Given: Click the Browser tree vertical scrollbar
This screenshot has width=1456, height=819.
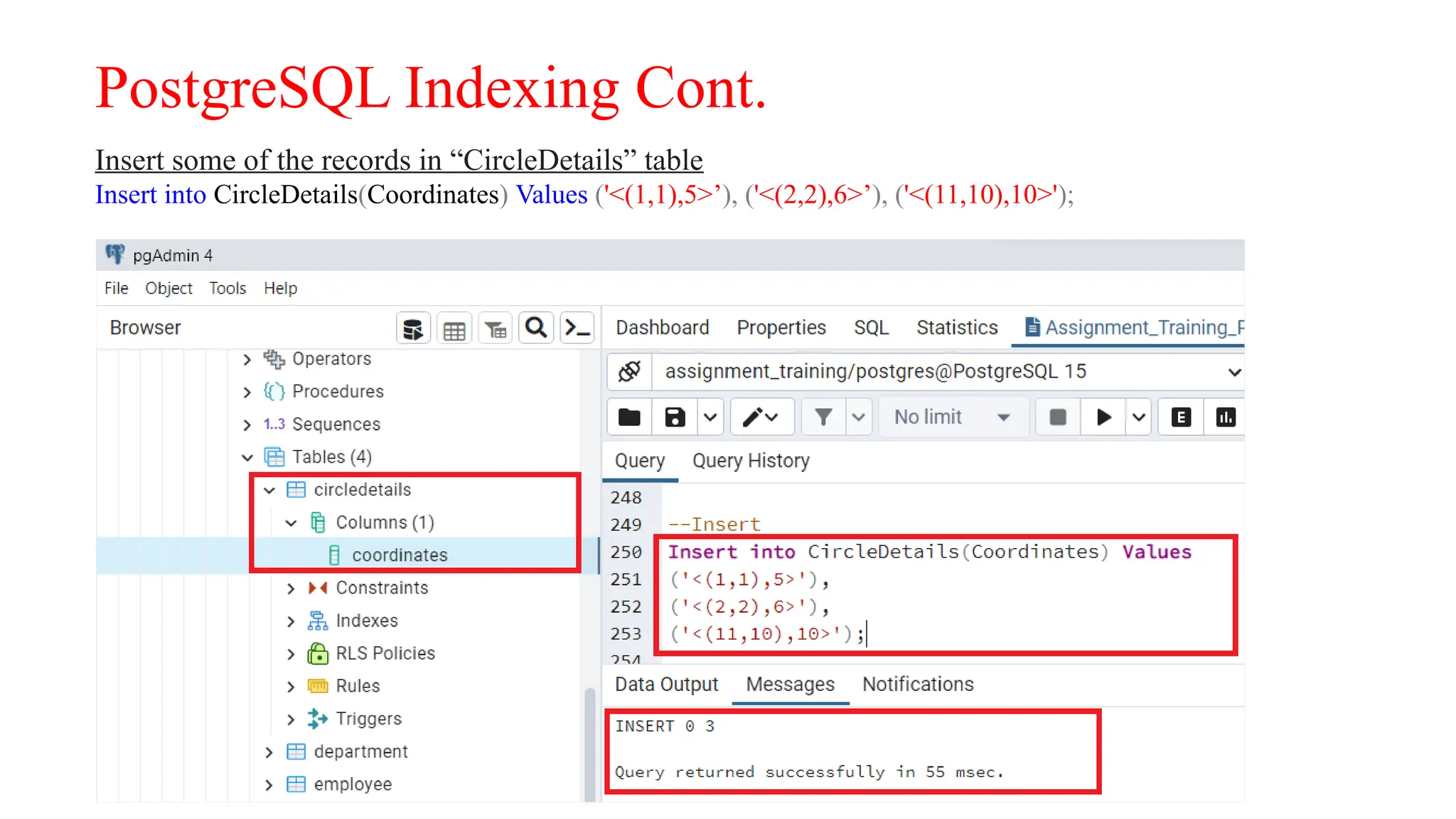Looking at the screenshot, I should [x=589, y=744].
